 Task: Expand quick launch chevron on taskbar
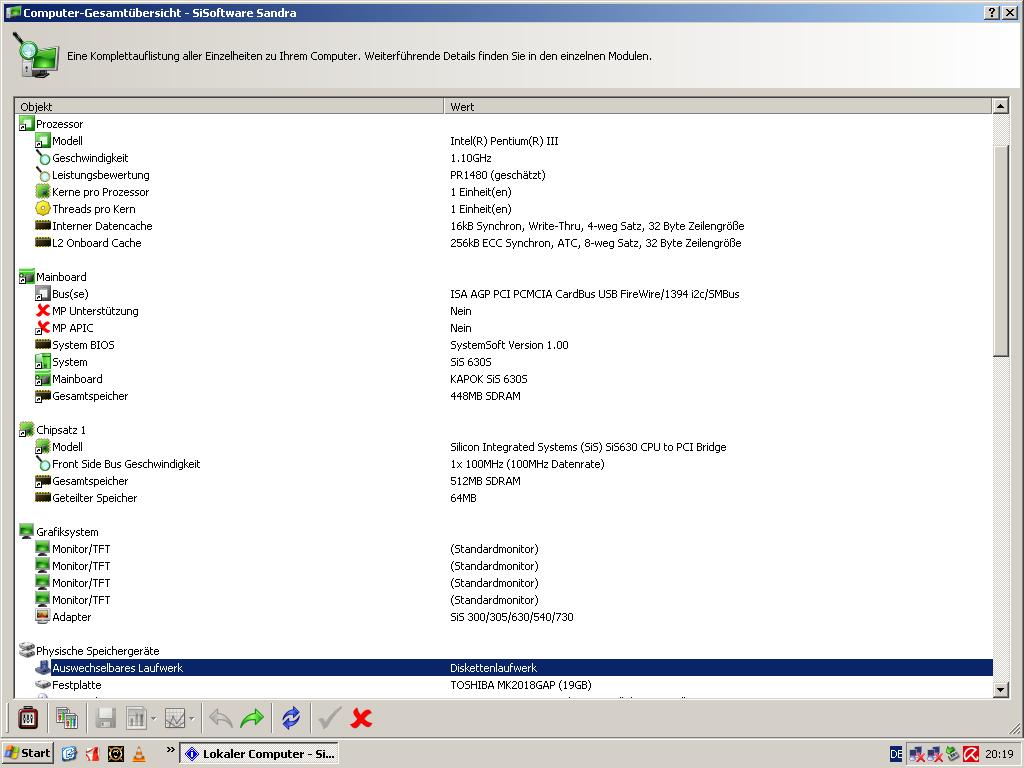pos(170,749)
